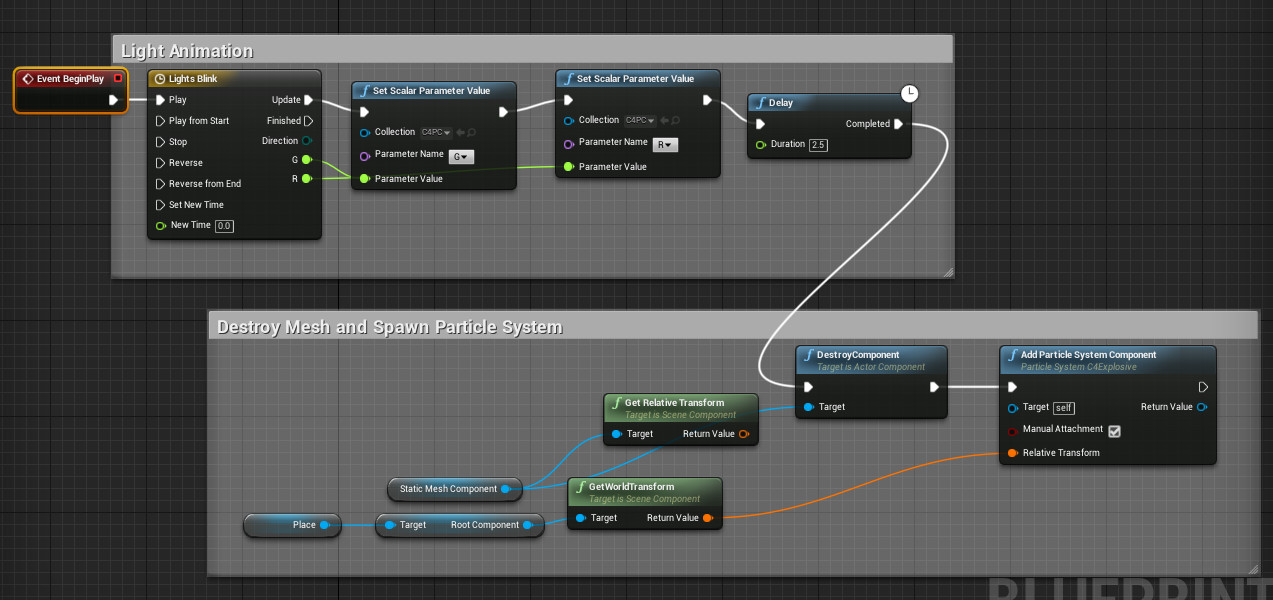
Task: Click DestroyComponent's execution output pin
Action: click(934, 387)
